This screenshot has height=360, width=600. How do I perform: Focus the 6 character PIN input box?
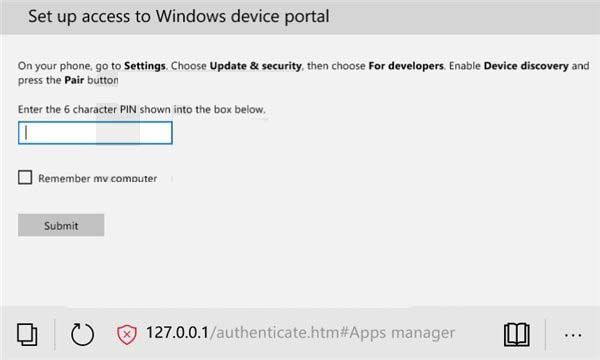pos(95,133)
